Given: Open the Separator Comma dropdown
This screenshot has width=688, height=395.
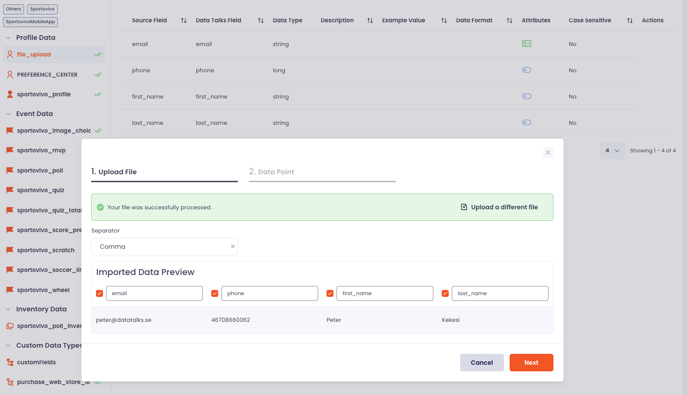Looking at the screenshot, I should point(164,247).
